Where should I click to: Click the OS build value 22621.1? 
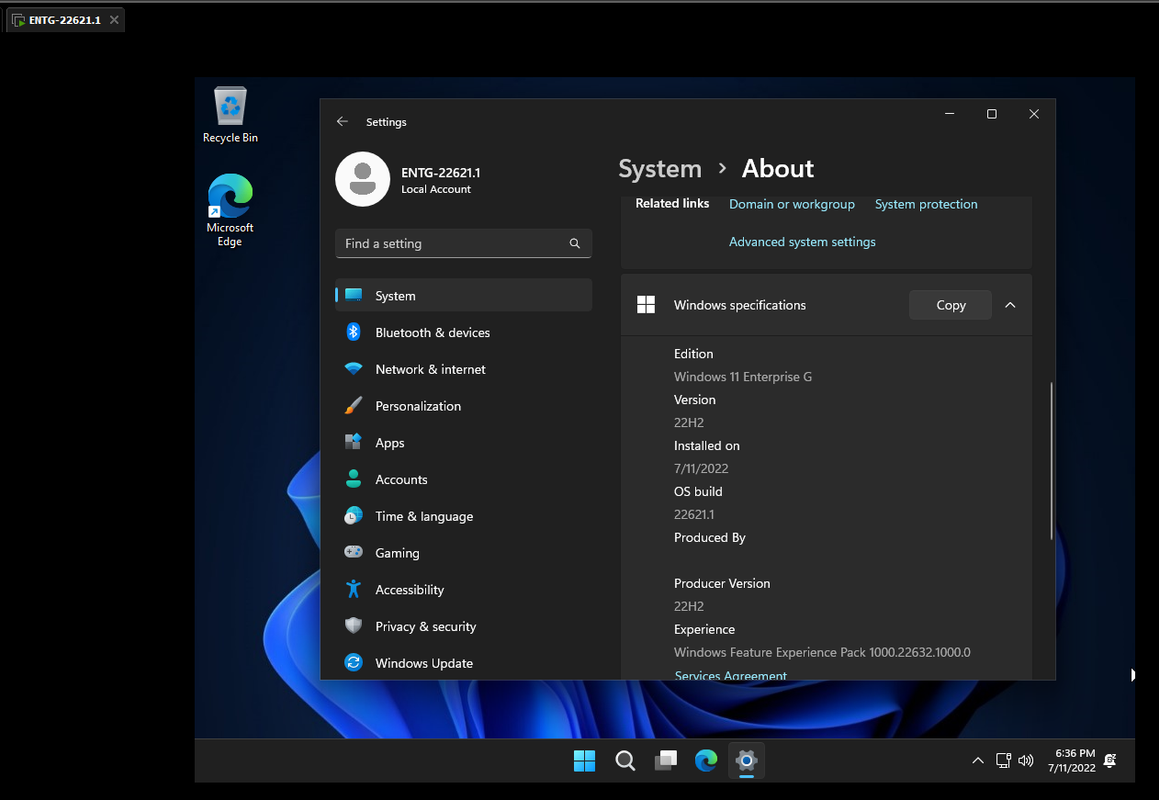tap(693, 514)
